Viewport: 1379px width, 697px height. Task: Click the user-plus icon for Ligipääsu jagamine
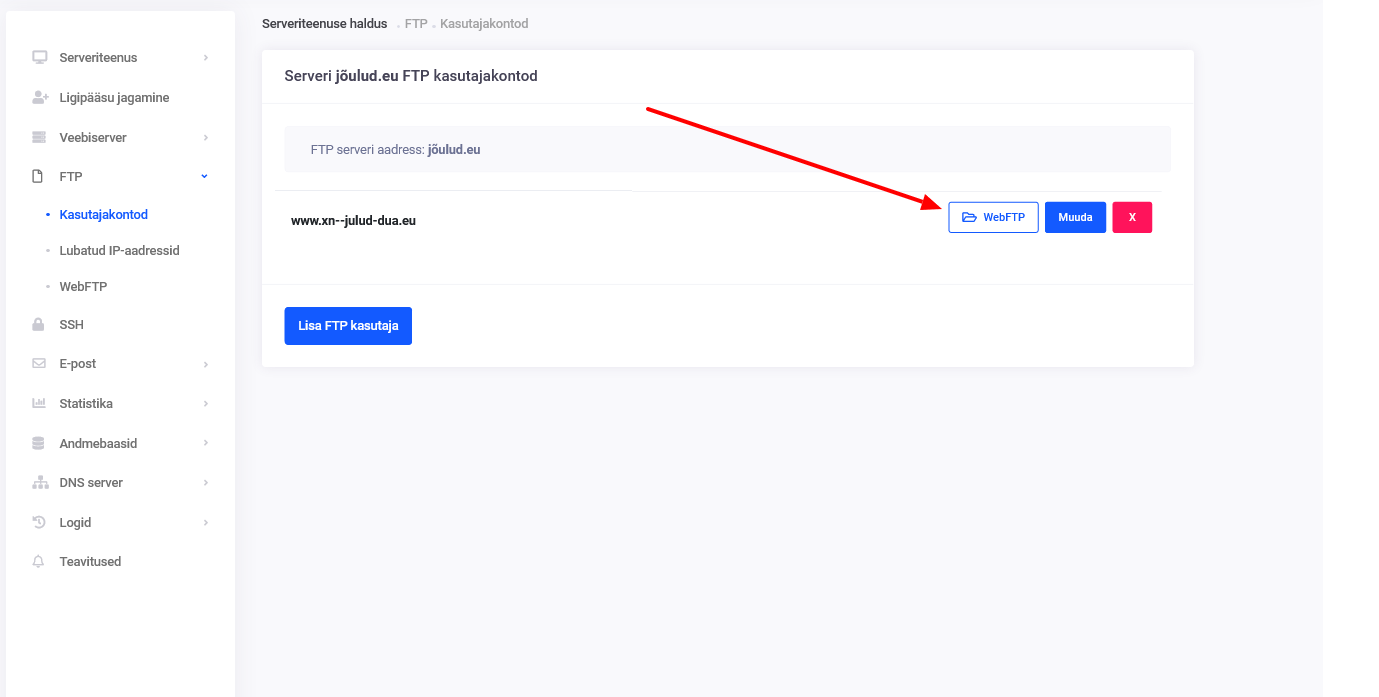coord(40,98)
